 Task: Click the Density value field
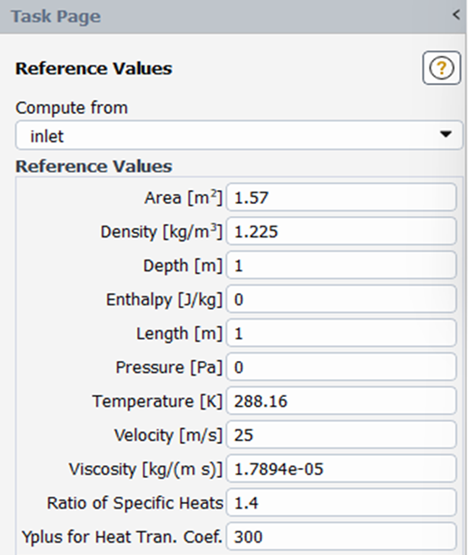click(x=341, y=231)
